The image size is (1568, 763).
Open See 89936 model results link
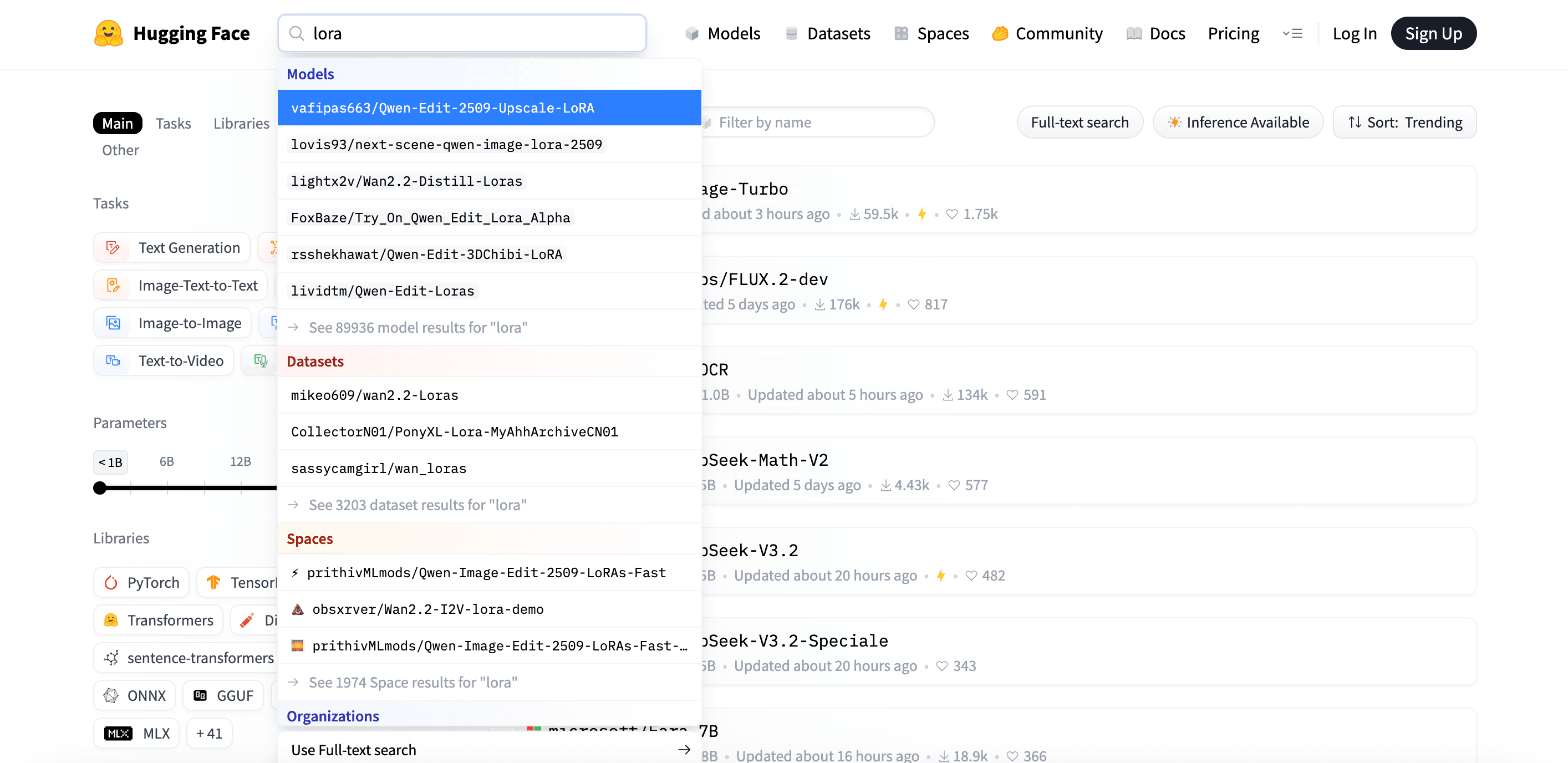coord(418,328)
